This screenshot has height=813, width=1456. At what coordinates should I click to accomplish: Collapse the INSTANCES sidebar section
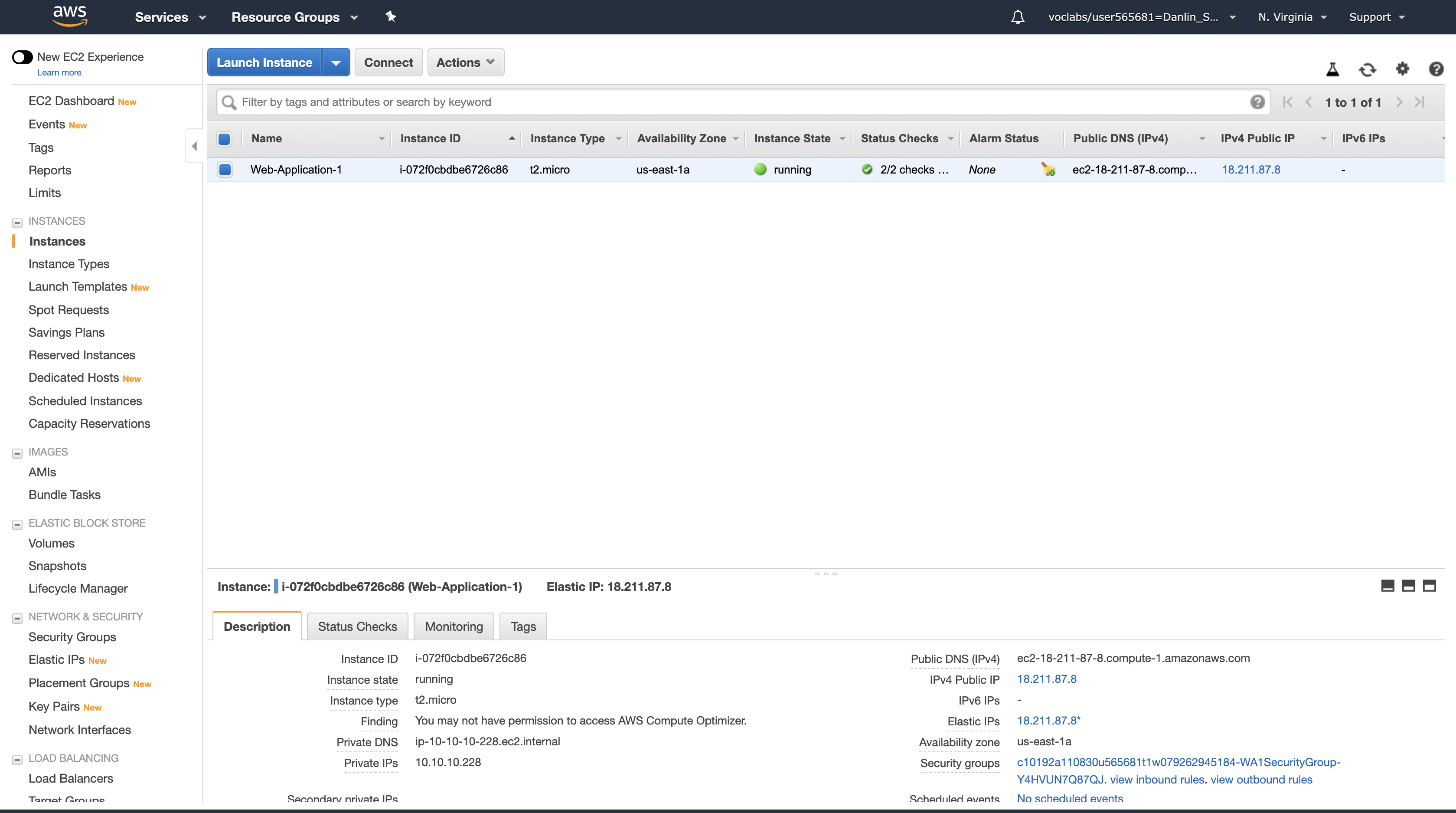point(17,222)
